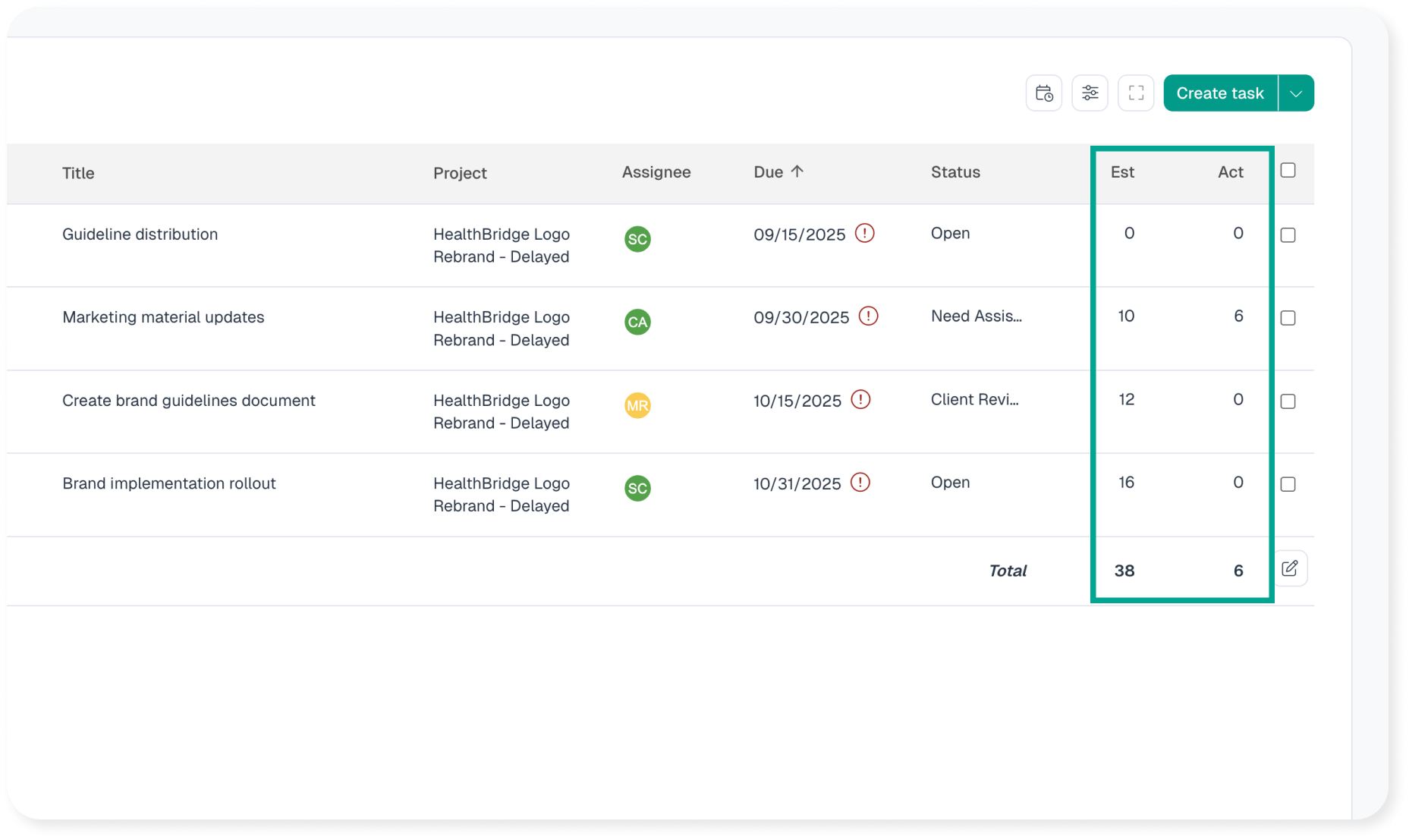Screen dimensions: 1409x840
Task: Open the Need Assis… status cell
Action: 976,316
